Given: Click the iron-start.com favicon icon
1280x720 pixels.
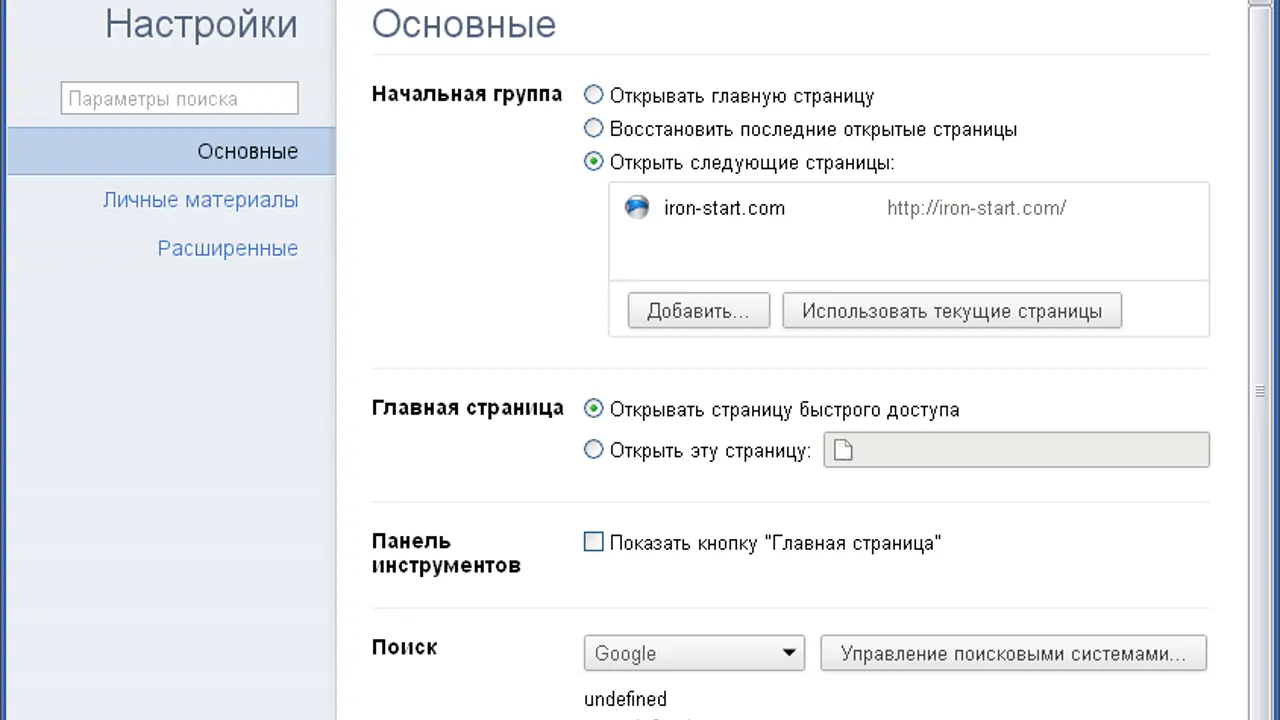Looking at the screenshot, I should 637,208.
